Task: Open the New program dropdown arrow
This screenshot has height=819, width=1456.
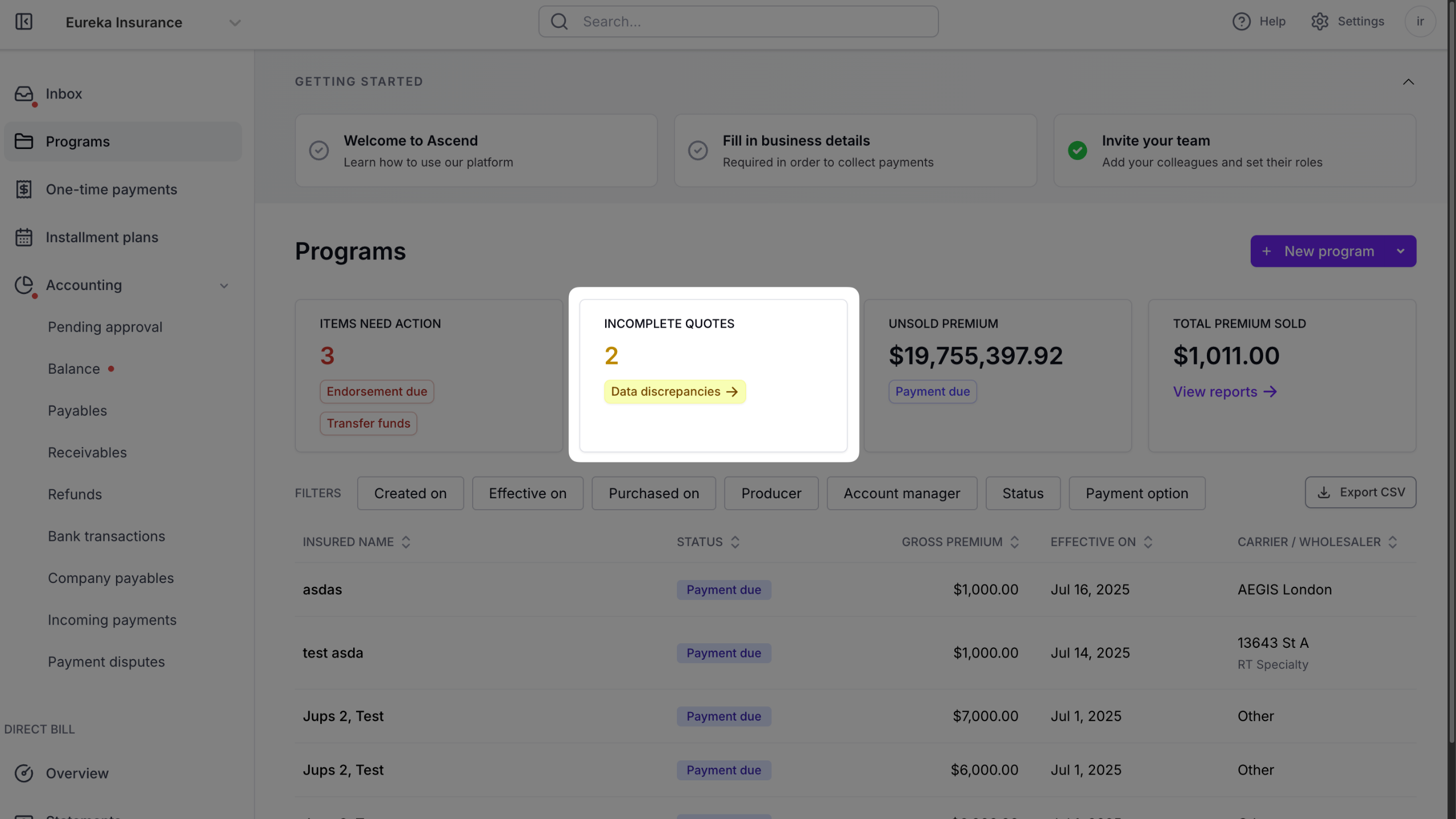Action: [x=1400, y=251]
